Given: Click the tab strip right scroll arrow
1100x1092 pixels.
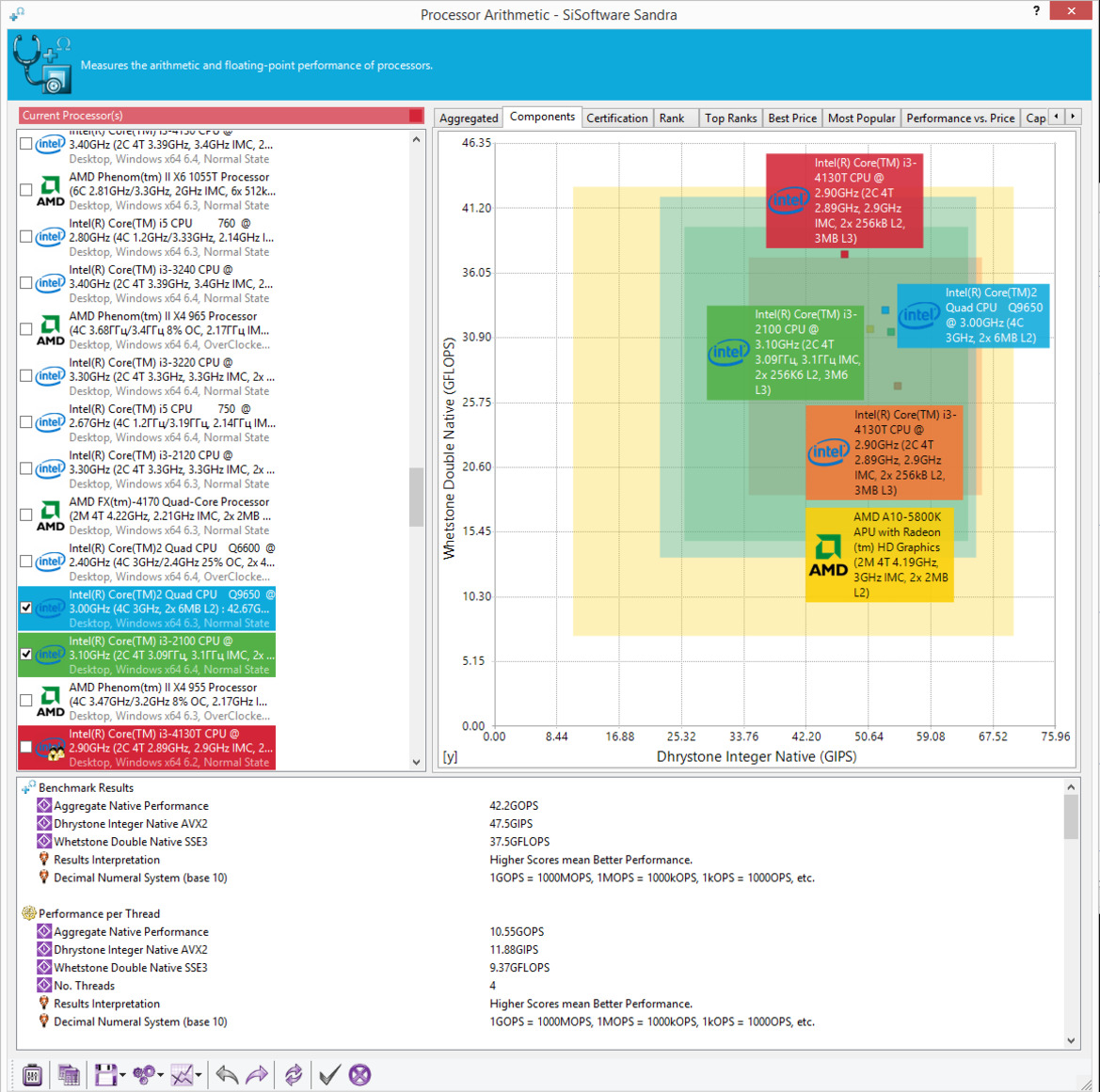Looking at the screenshot, I should [1073, 117].
